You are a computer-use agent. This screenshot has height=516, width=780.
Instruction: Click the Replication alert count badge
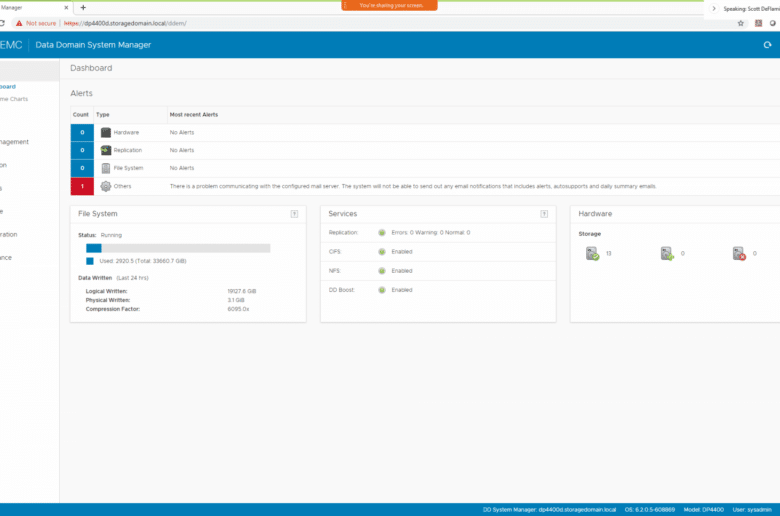point(82,150)
